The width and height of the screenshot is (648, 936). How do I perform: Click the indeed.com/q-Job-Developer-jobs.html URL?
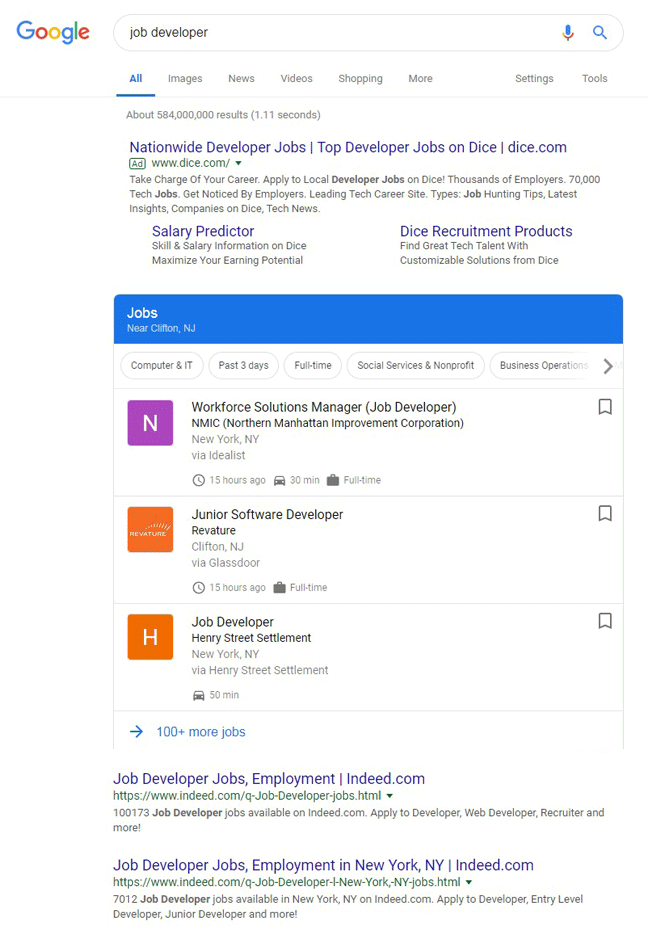tap(247, 796)
